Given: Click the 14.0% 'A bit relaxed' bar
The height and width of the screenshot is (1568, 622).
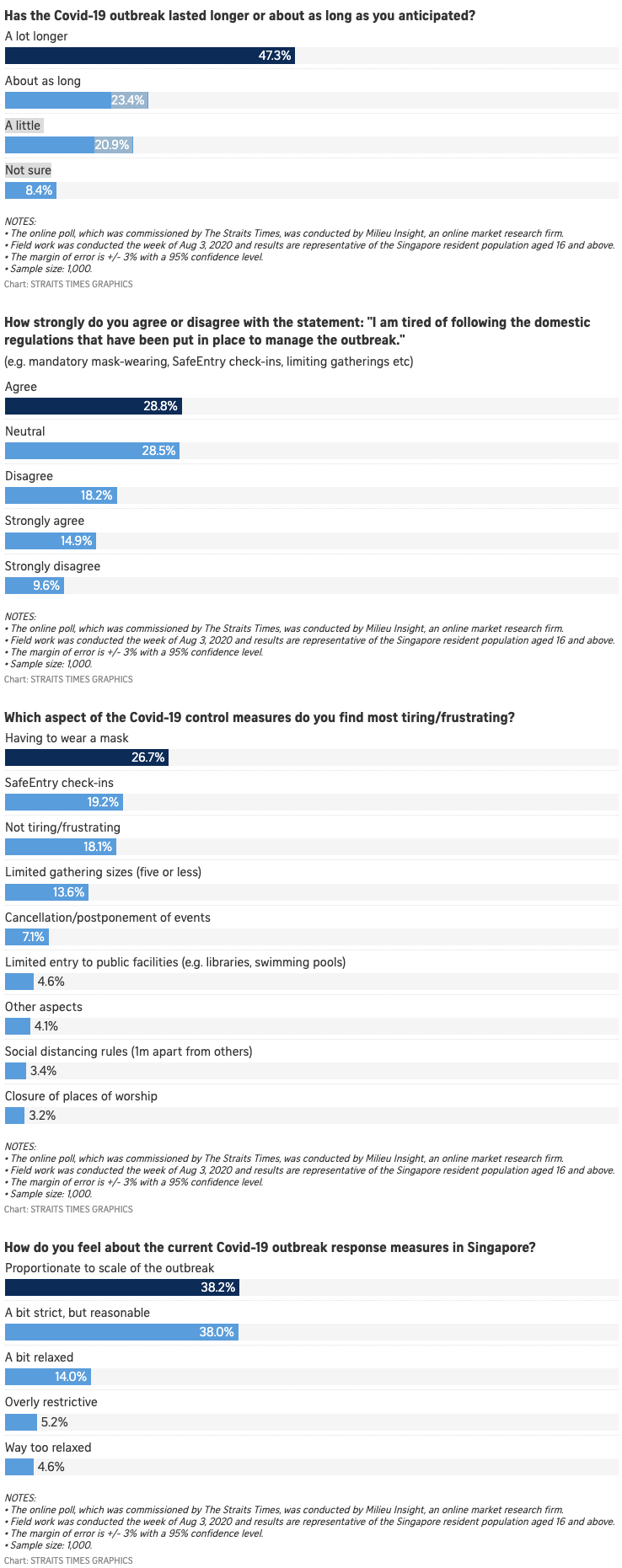Looking at the screenshot, I should (x=47, y=1377).
